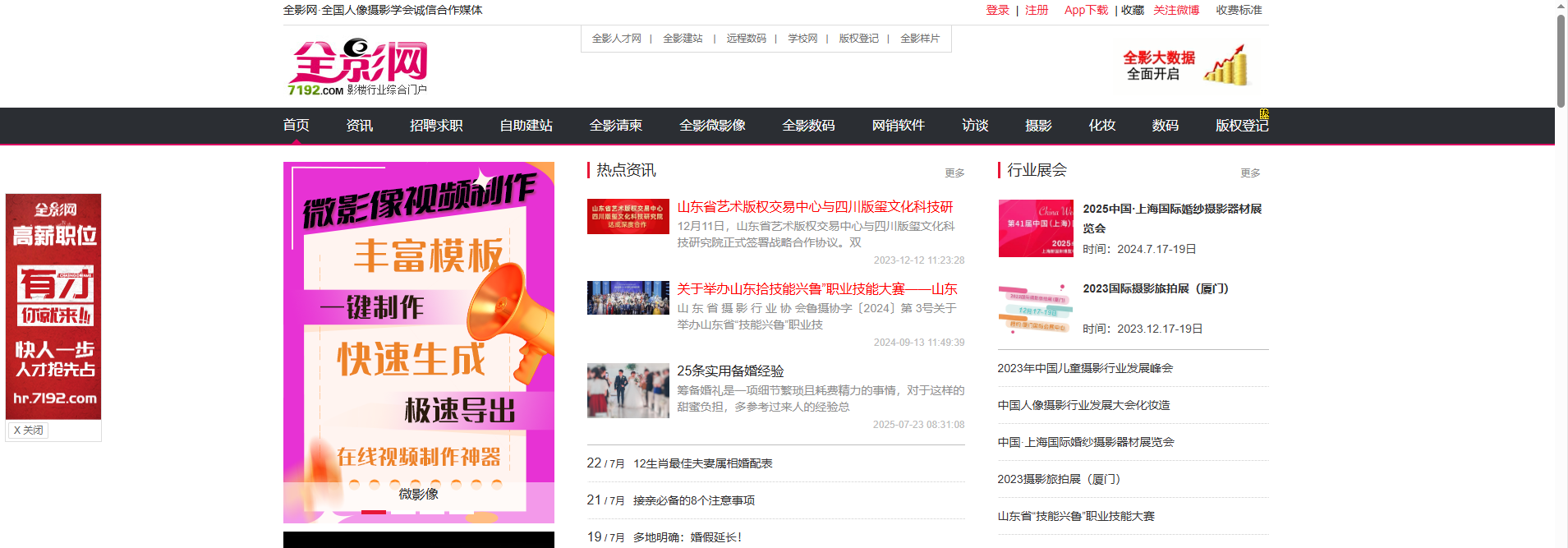Click the scrollbar up arrow
This screenshot has width=1568, height=548.
pos(1561,6)
